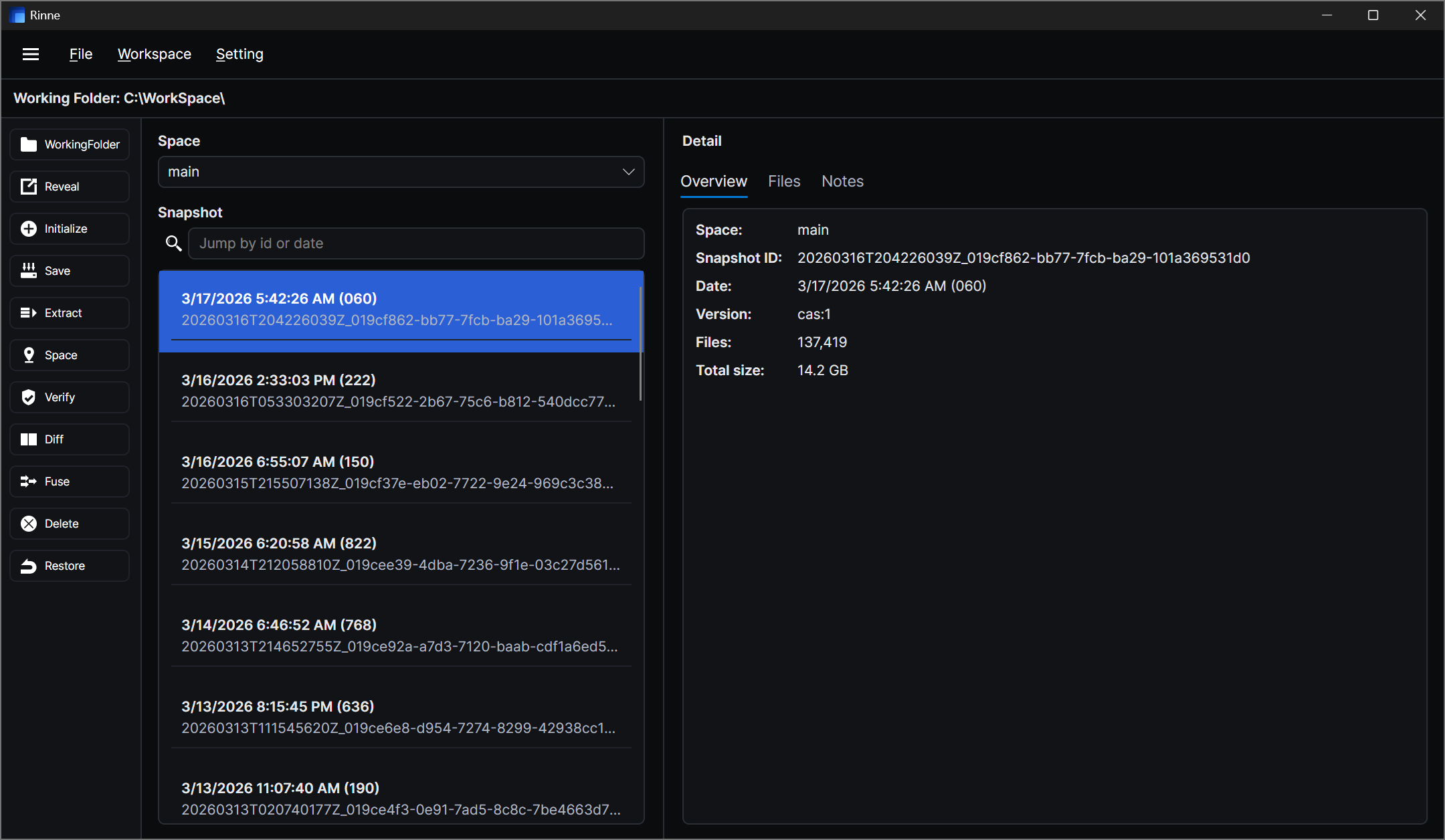Viewport: 1445px width, 840px height.
Task: Click the Delete snapshot icon
Action: (x=29, y=523)
